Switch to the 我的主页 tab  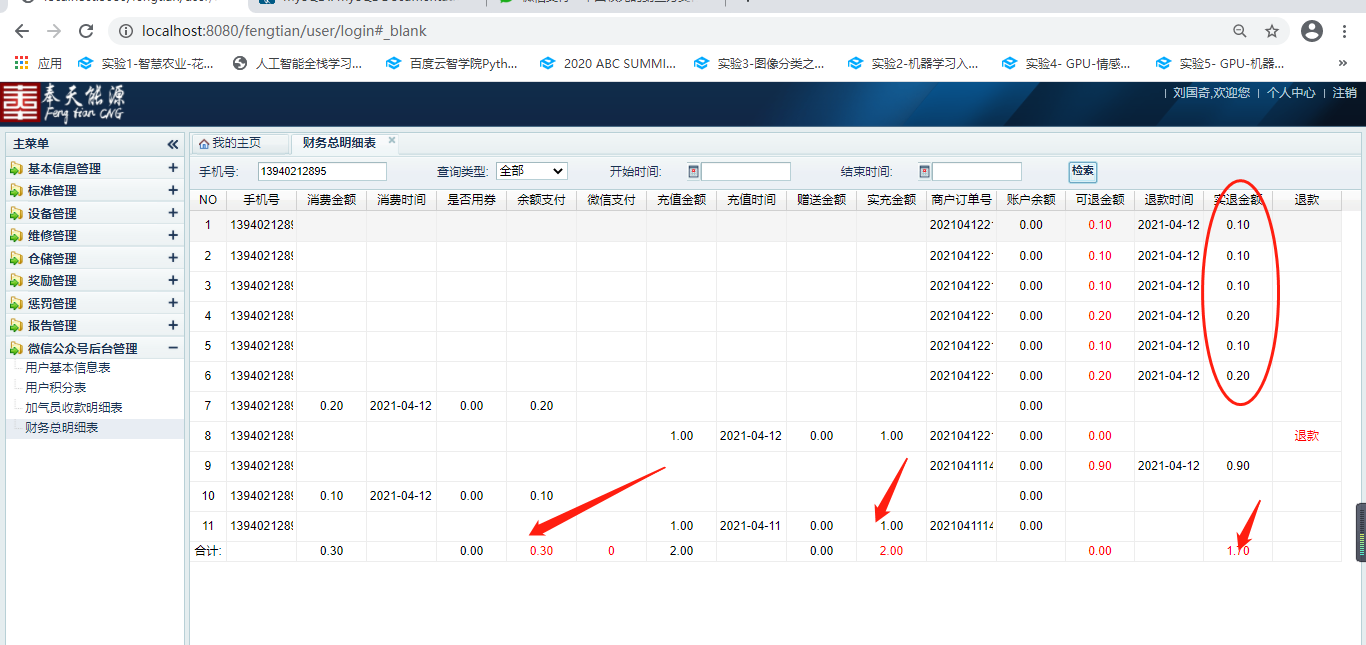236,144
